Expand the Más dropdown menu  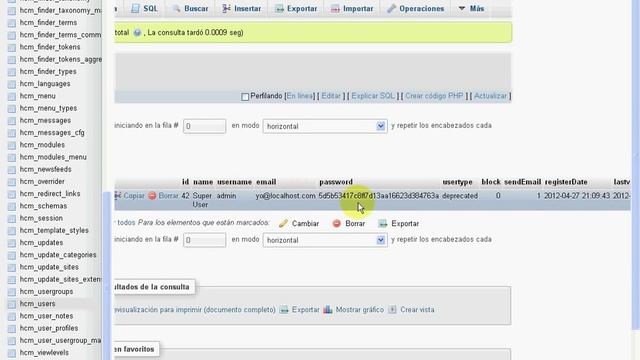[471, 8]
